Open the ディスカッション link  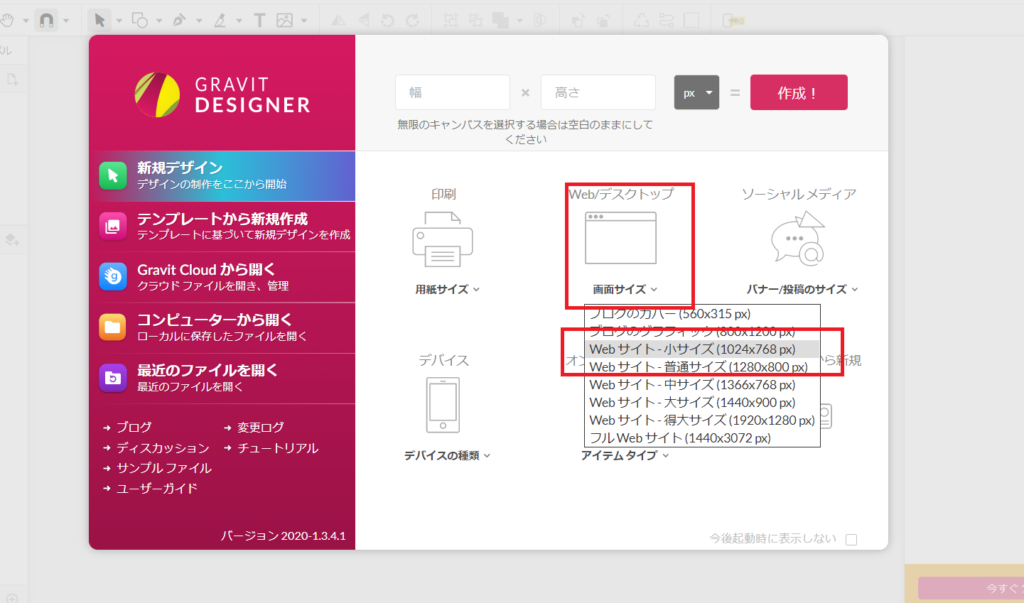(163, 448)
